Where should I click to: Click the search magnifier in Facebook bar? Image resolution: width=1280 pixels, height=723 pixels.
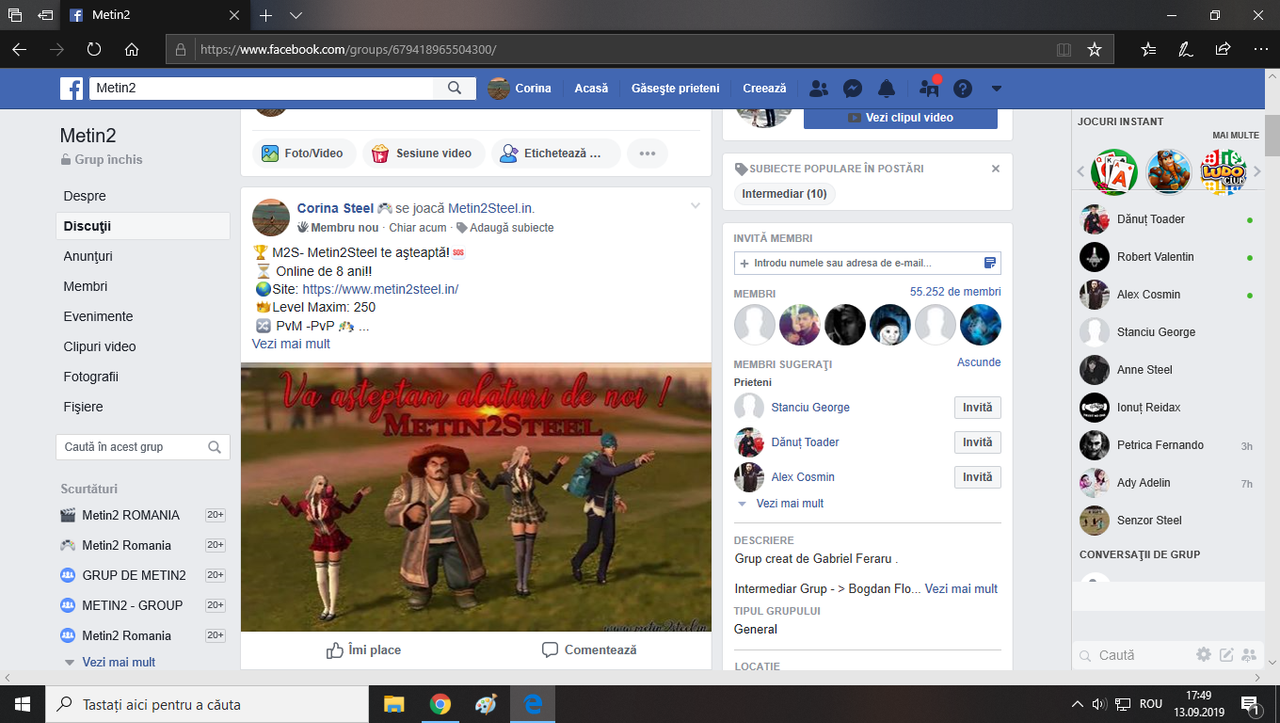[x=454, y=88]
